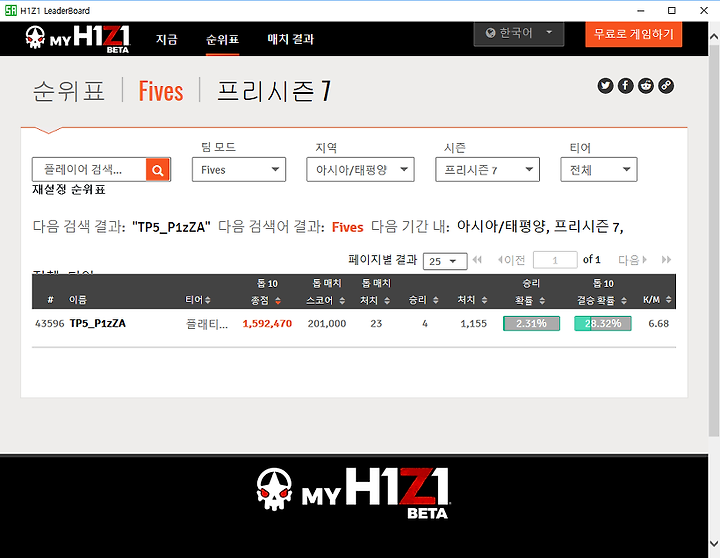Click the globe icon in language selector

(x=490, y=33)
